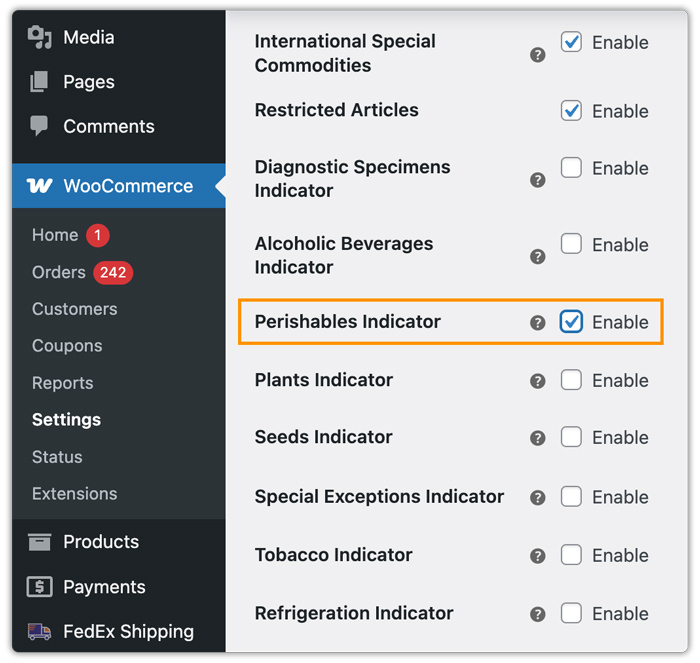Open the Payments menu
The image size is (700, 663).
119,587
